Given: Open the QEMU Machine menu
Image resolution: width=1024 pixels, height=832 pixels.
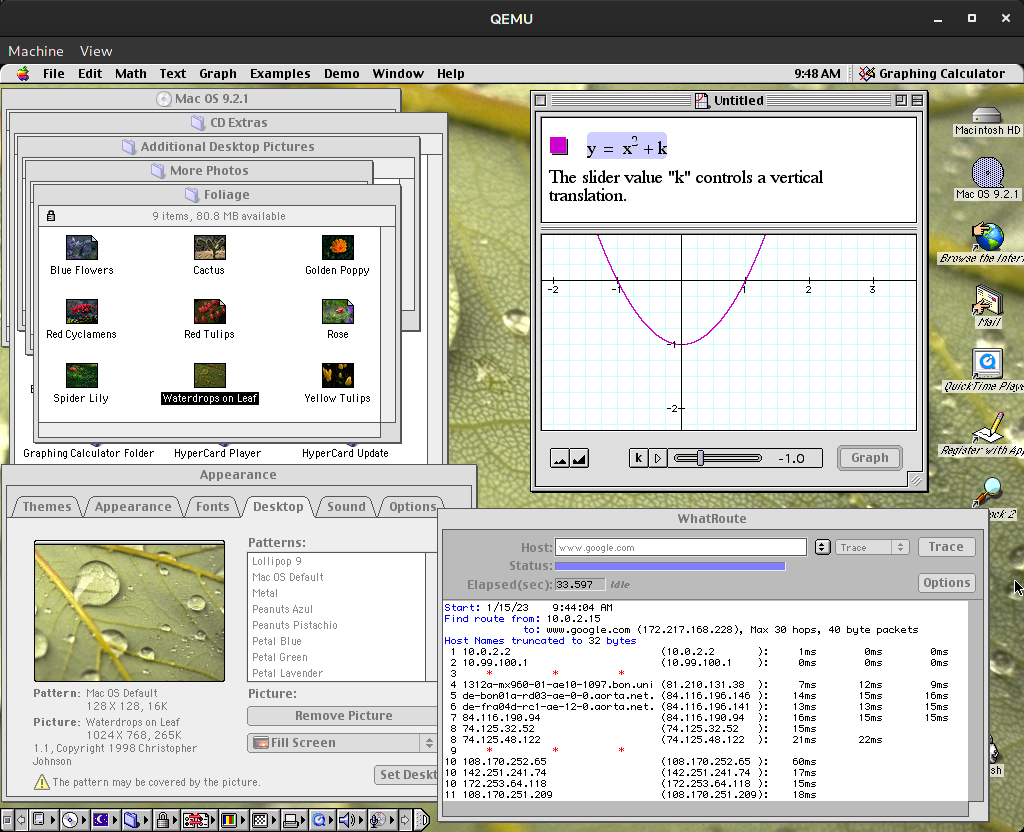Looking at the screenshot, I should tap(36, 51).
